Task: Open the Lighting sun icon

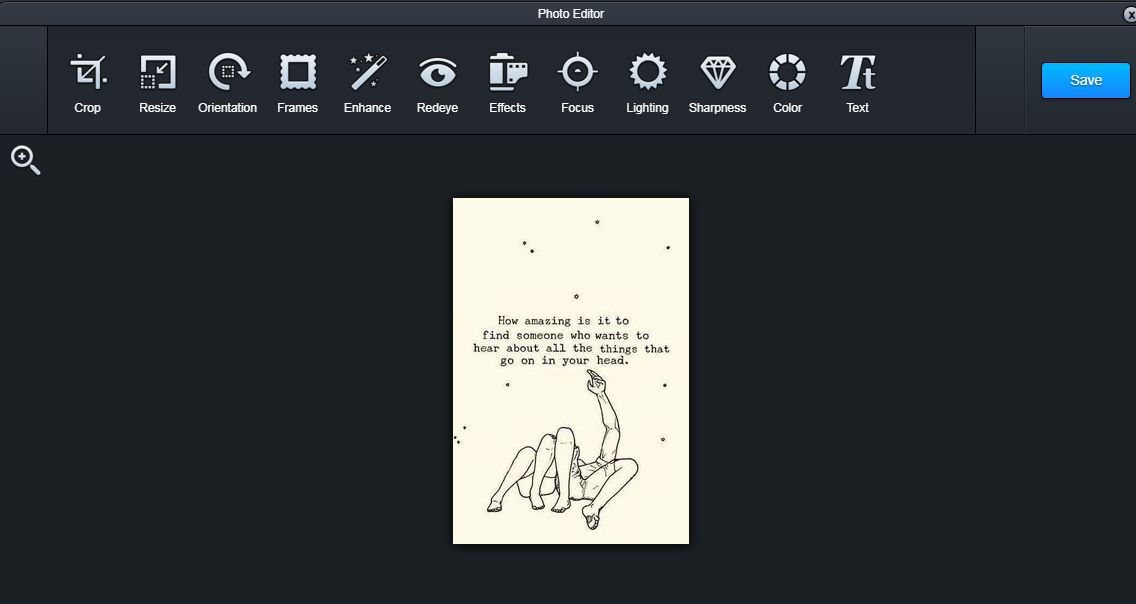Action: click(647, 72)
